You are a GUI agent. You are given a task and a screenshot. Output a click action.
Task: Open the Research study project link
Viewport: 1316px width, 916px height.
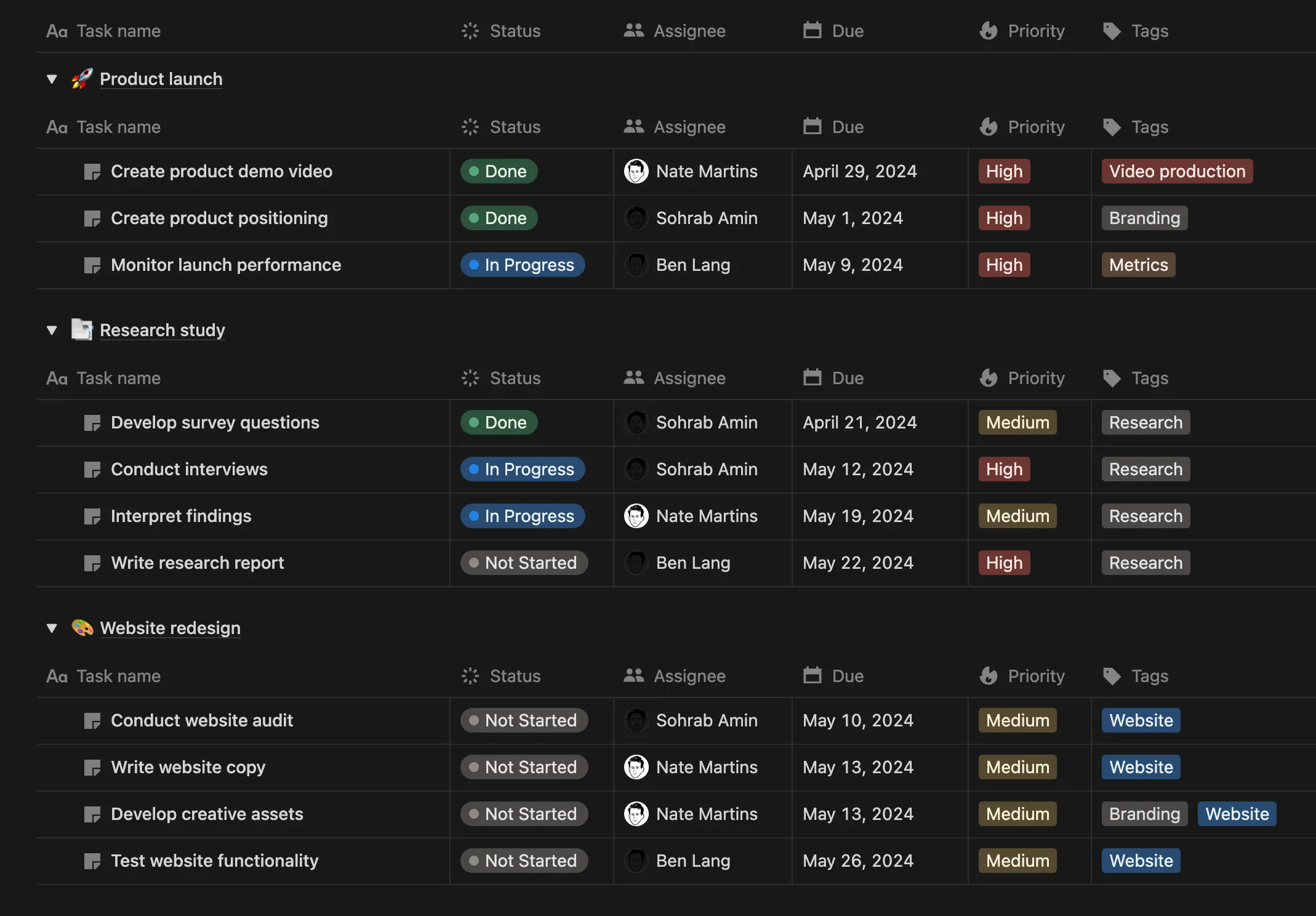point(162,330)
